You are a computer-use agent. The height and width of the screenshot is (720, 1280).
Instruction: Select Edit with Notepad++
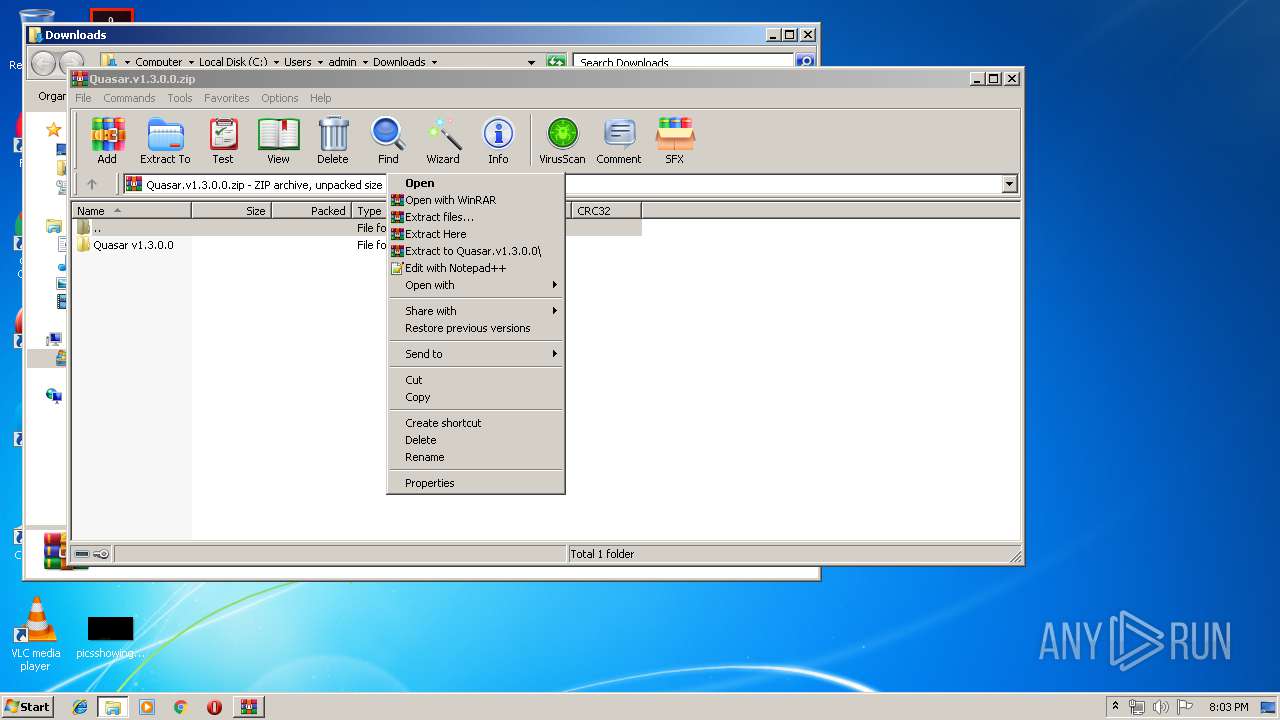click(x=476, y=268)
